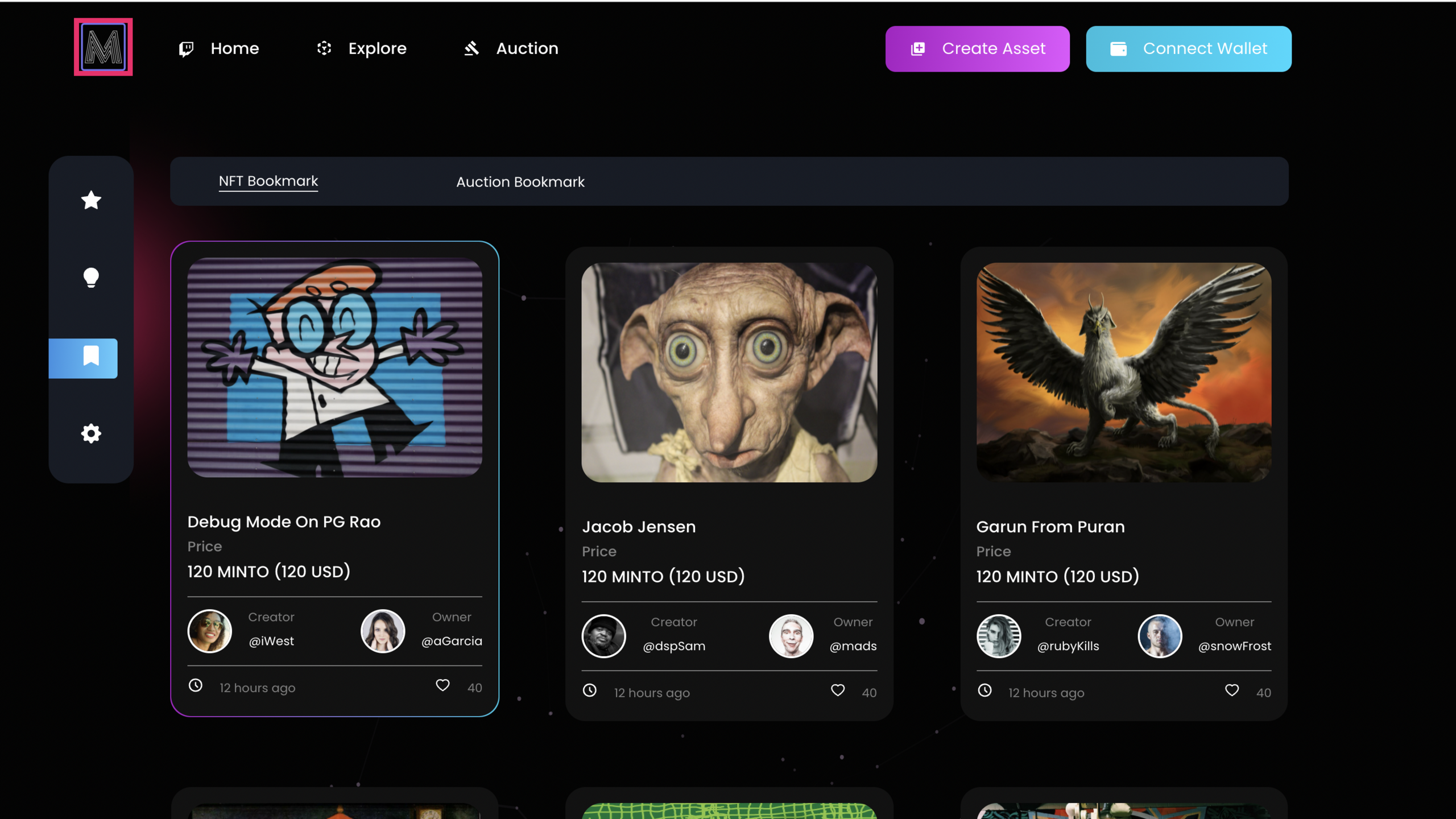Open the Garun From Puran image
The image size is (1456, 819).
1123,373
